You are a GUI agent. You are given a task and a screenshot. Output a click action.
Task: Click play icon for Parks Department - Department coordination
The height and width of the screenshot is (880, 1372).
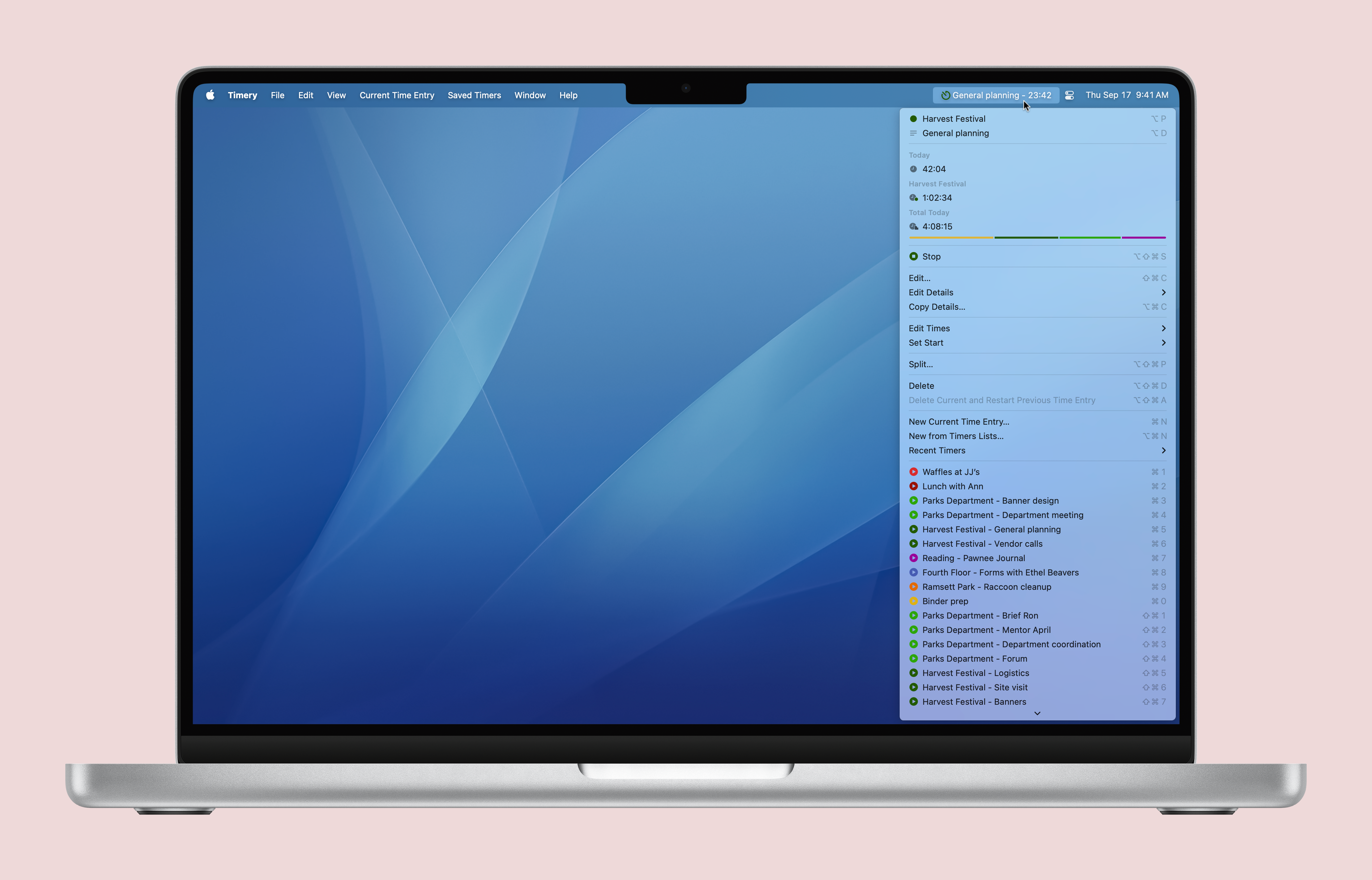coord(913,644)
